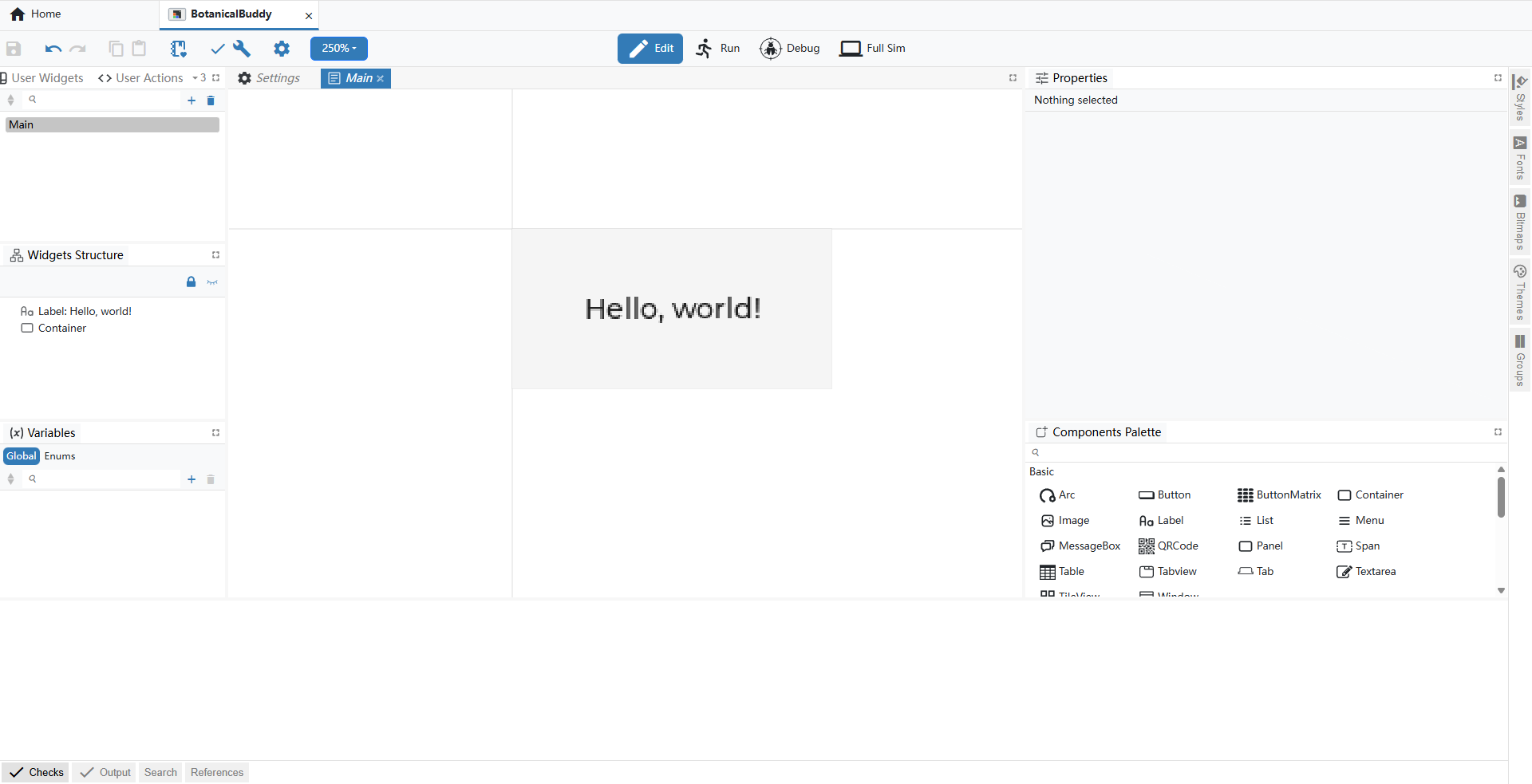Open project settings gear in toolbar
Image resolution: width=1532 pixels, height=784 pixels.
click(x=282, y=49)
